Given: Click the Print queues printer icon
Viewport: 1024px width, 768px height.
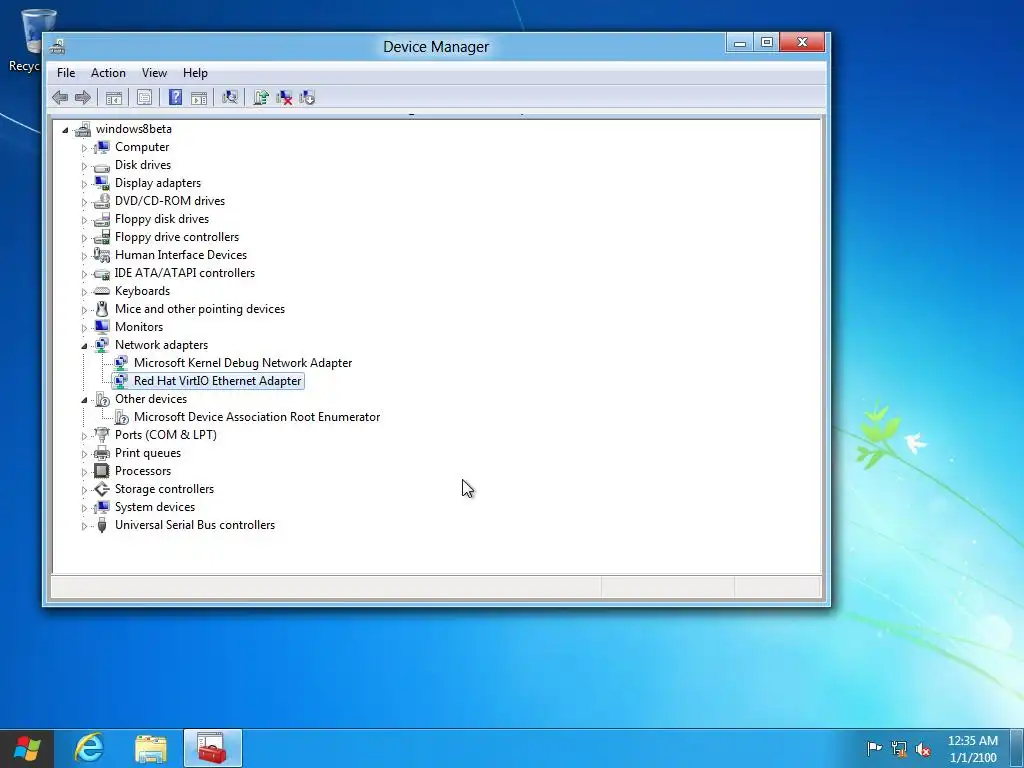Looking at the screenshot, I should point(101,453).
